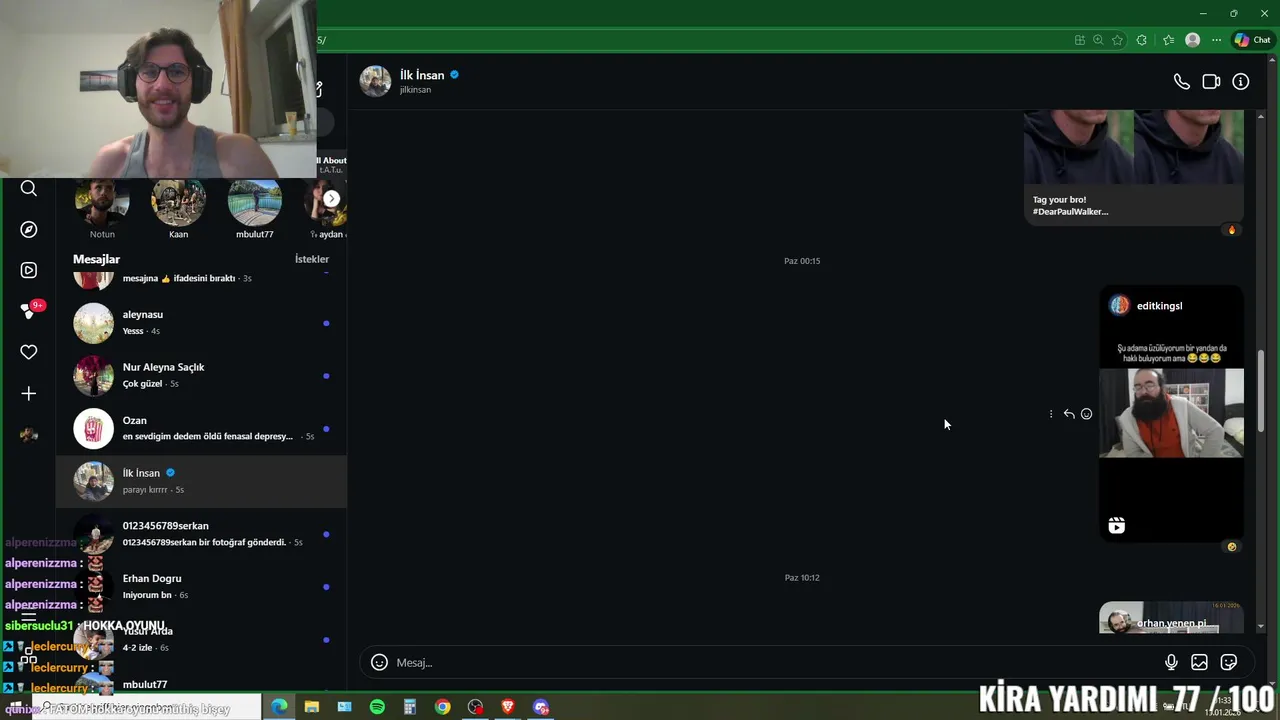Viewport: 1280px width, 720px height.
Task: Open the Explore compass icon
Action: click(x=29, y=229)
